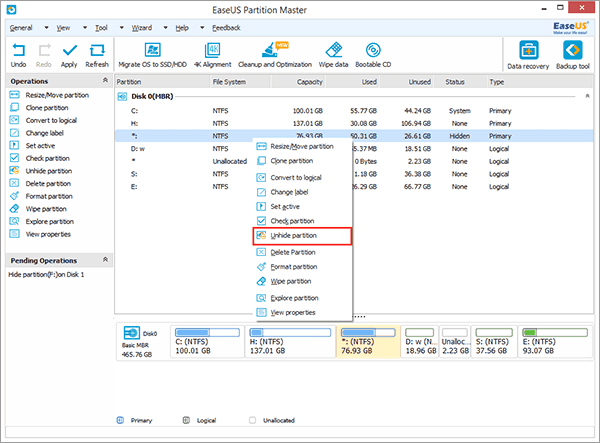The image size is (600, 443).
Task: Sort by the Type column header
Action: pyautogui.click(x=540, y=82)
